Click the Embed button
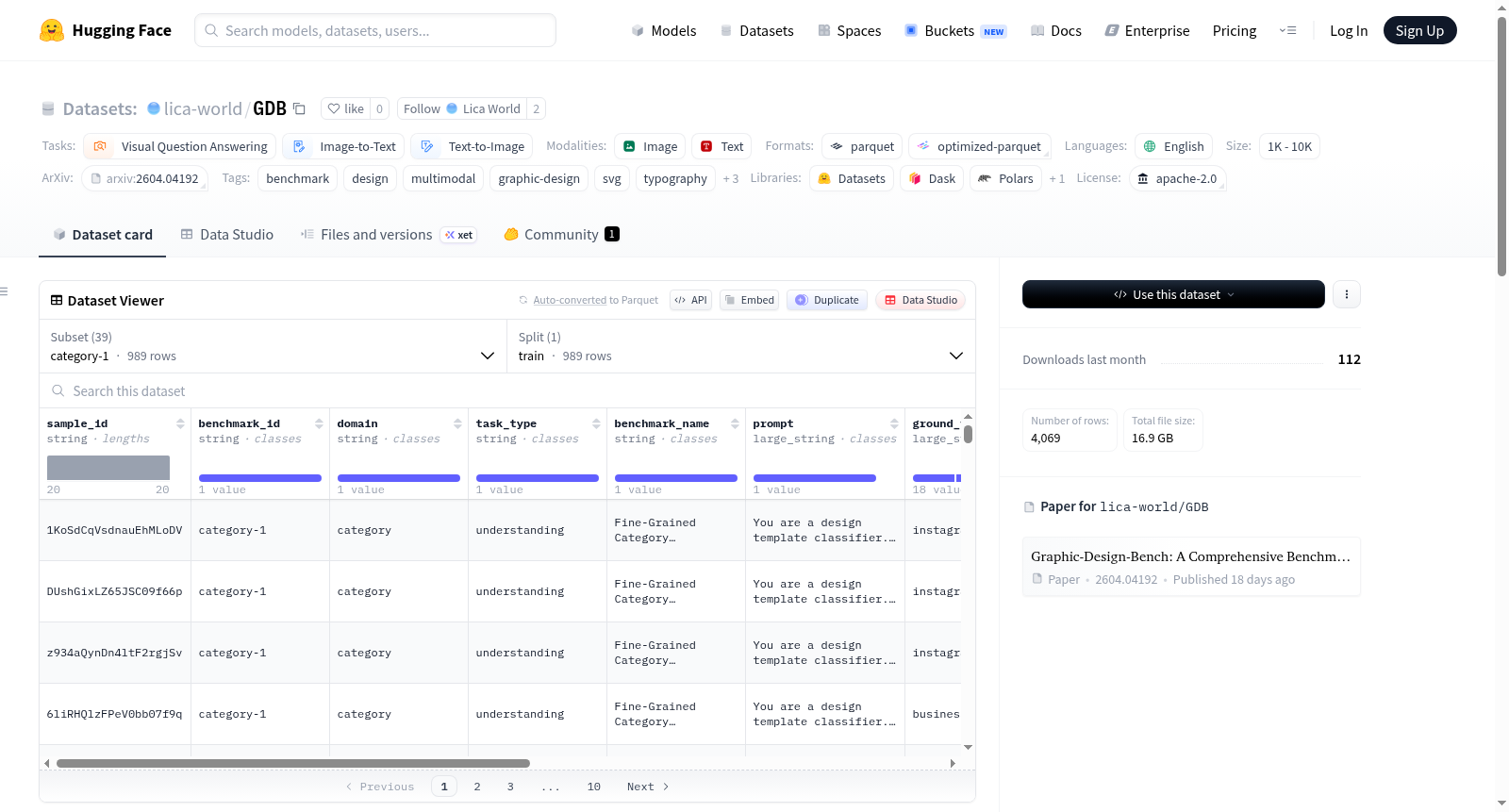 (x=749, y=300)
